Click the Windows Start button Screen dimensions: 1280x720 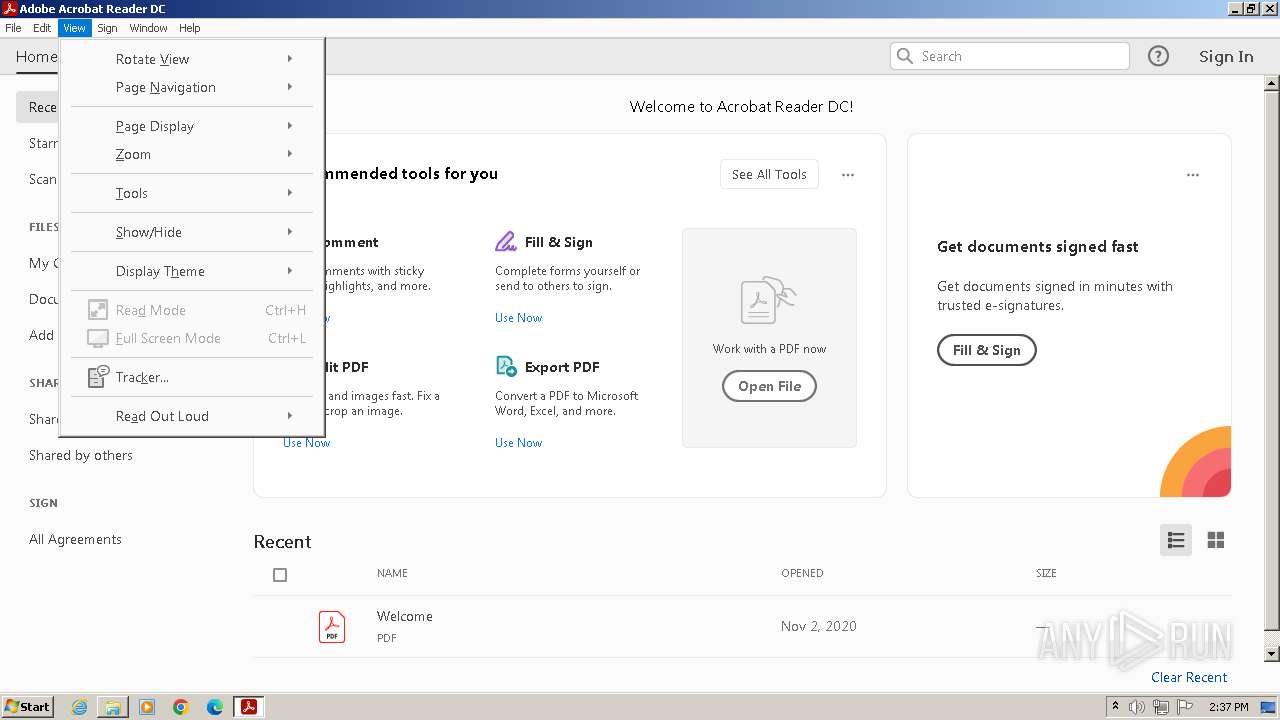[x=28, y=707]
